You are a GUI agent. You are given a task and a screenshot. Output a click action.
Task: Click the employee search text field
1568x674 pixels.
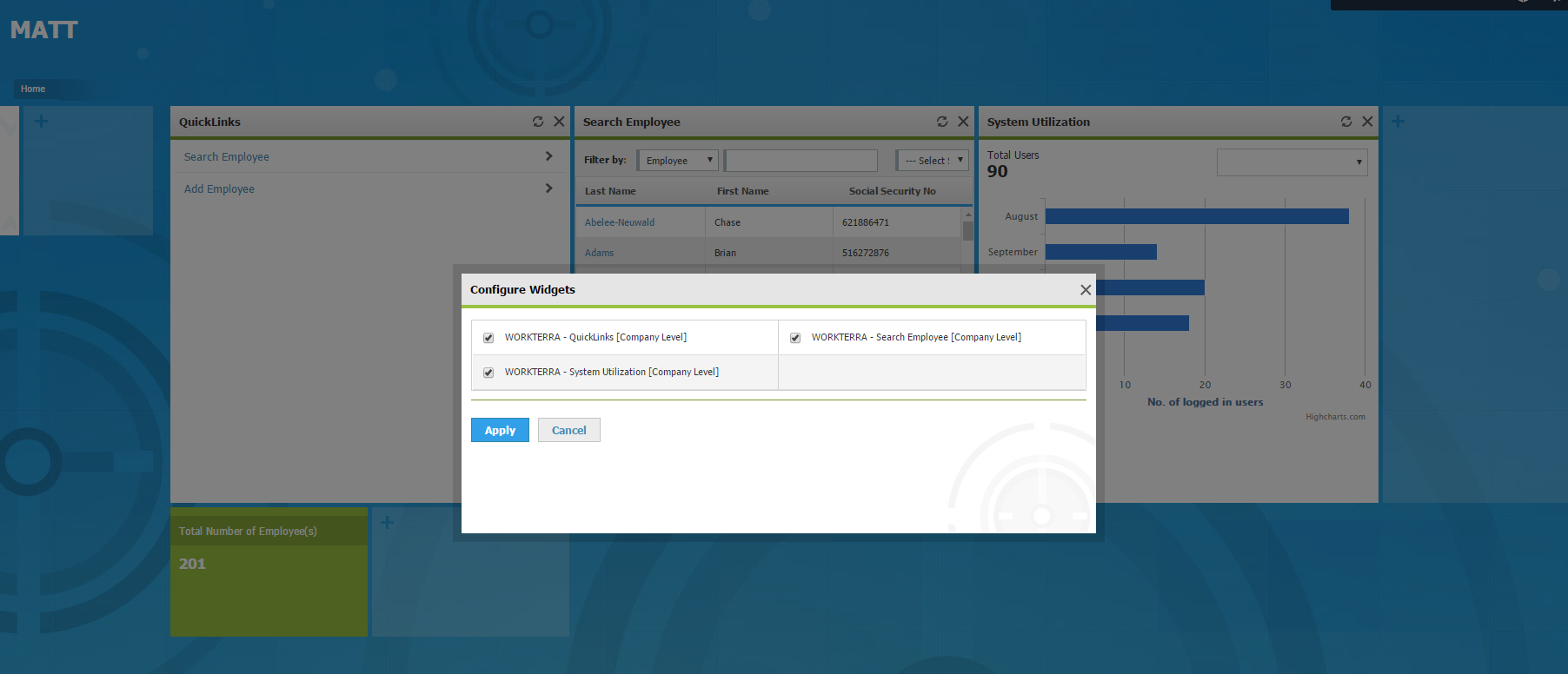tap(801, 161)
